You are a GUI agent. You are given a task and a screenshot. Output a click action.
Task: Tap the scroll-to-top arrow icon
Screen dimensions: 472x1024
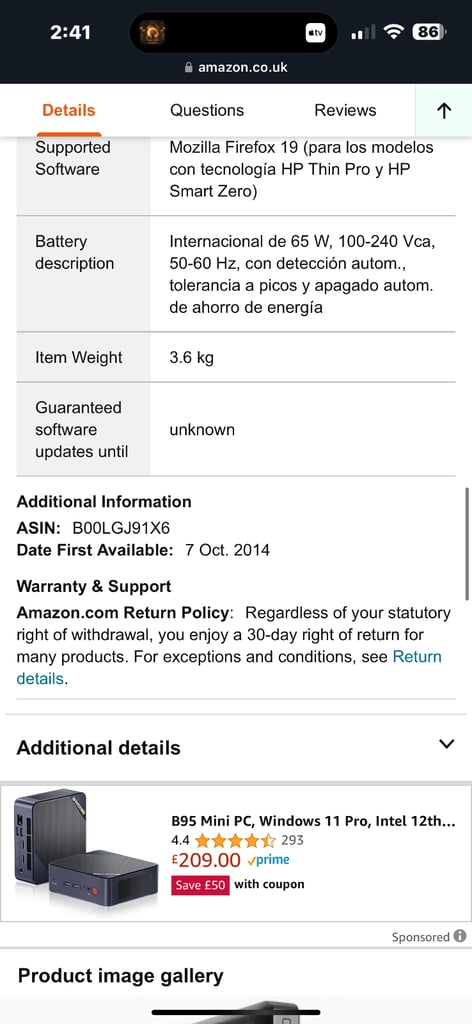tap(444, 111)
